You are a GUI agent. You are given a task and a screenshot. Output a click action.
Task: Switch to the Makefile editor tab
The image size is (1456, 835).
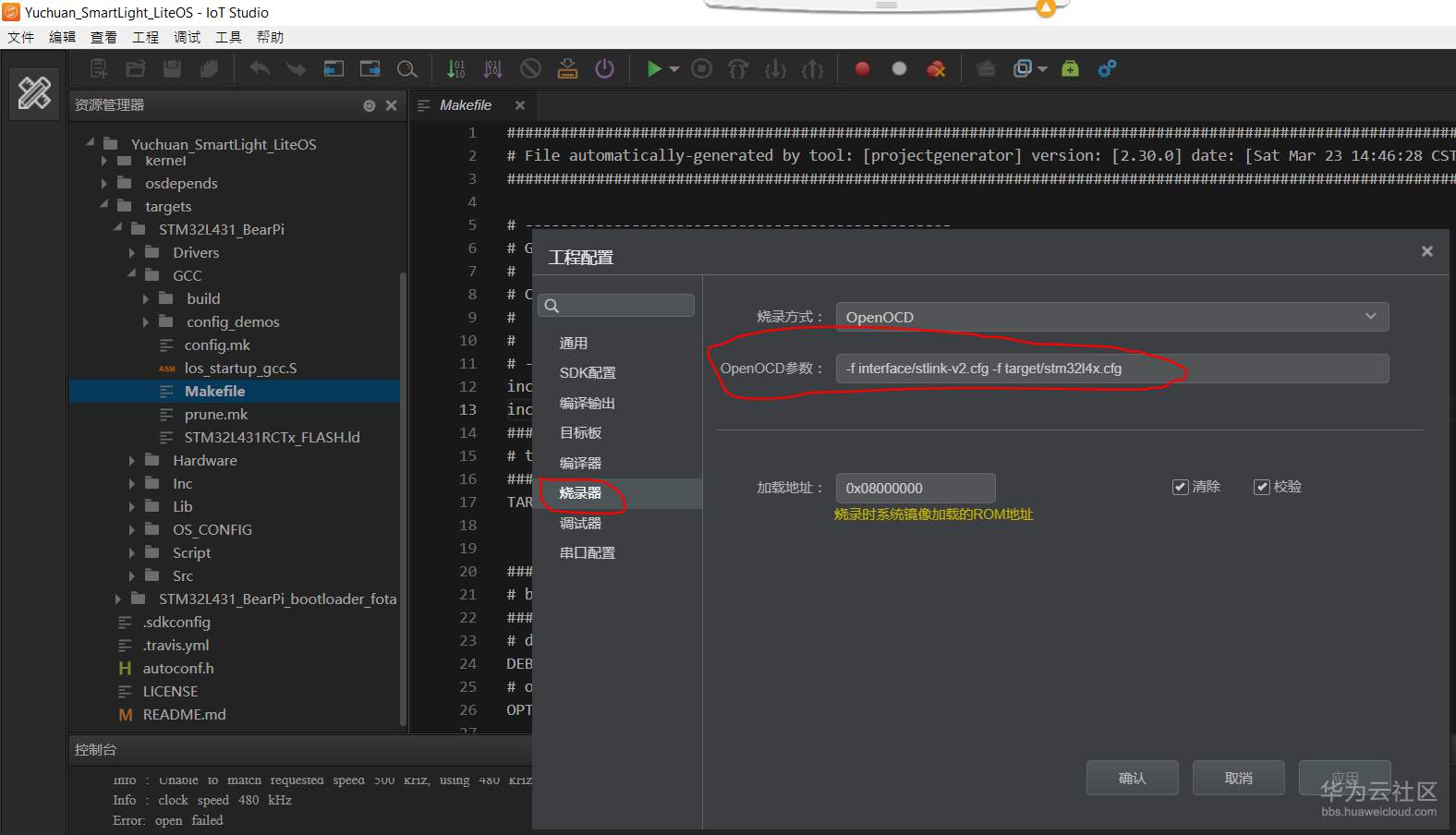465,105
